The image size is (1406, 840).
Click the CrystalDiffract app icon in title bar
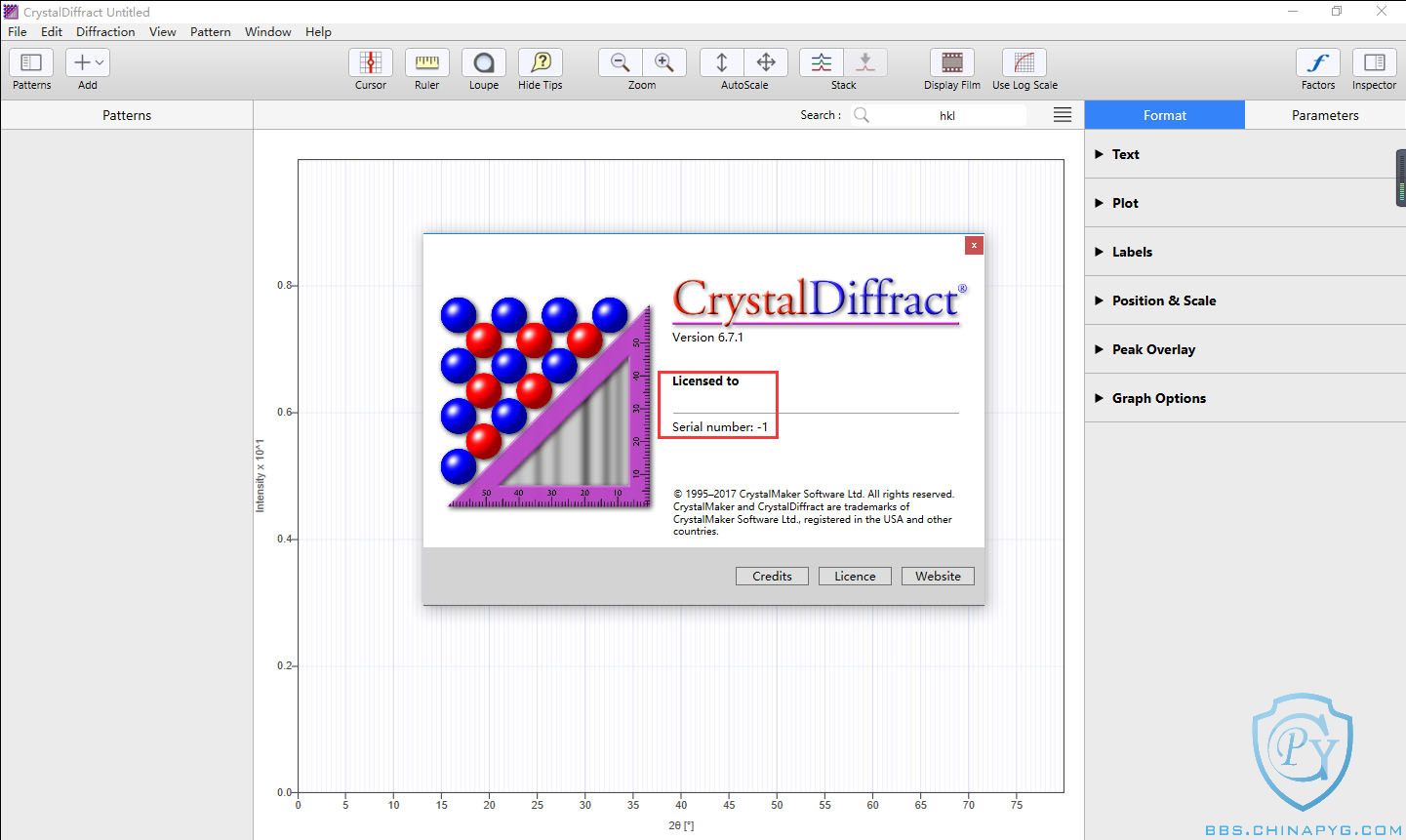coord(11,12)
